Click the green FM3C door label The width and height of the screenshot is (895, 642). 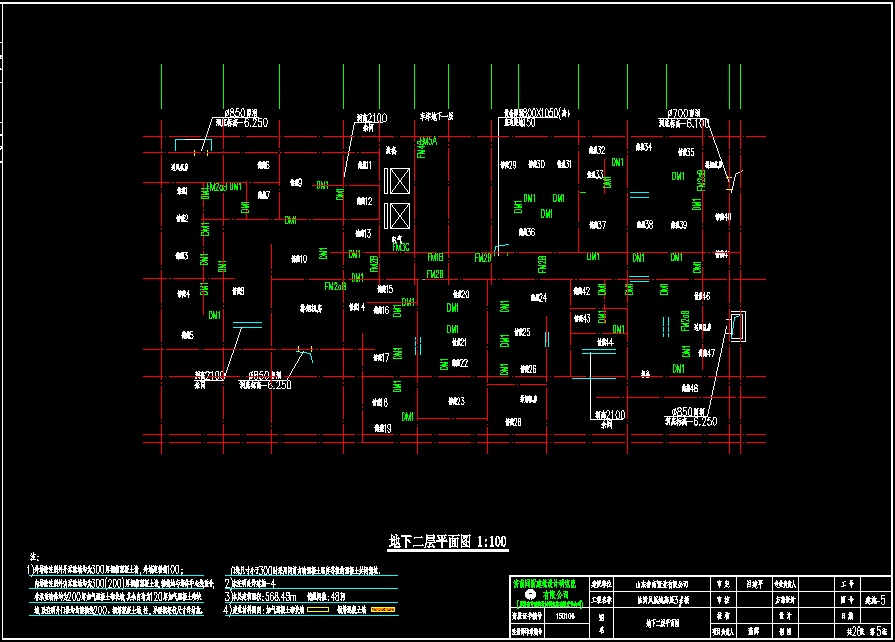click(x=400, y=247)
